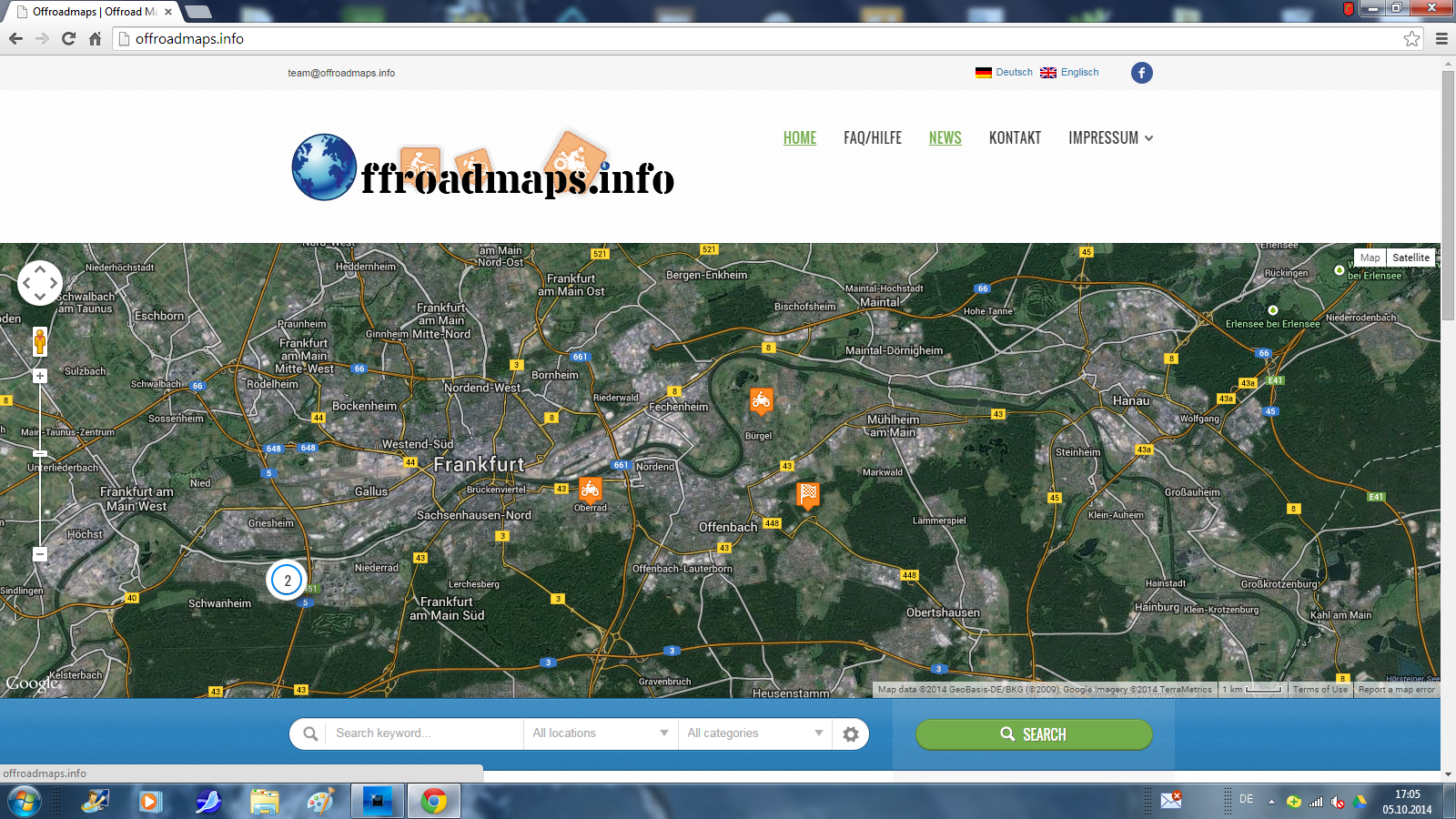The width and height of the screenshot is (1456, 819).
Task: Open the Paint palette taskbar icon
Action: click(x=320, y=802)
